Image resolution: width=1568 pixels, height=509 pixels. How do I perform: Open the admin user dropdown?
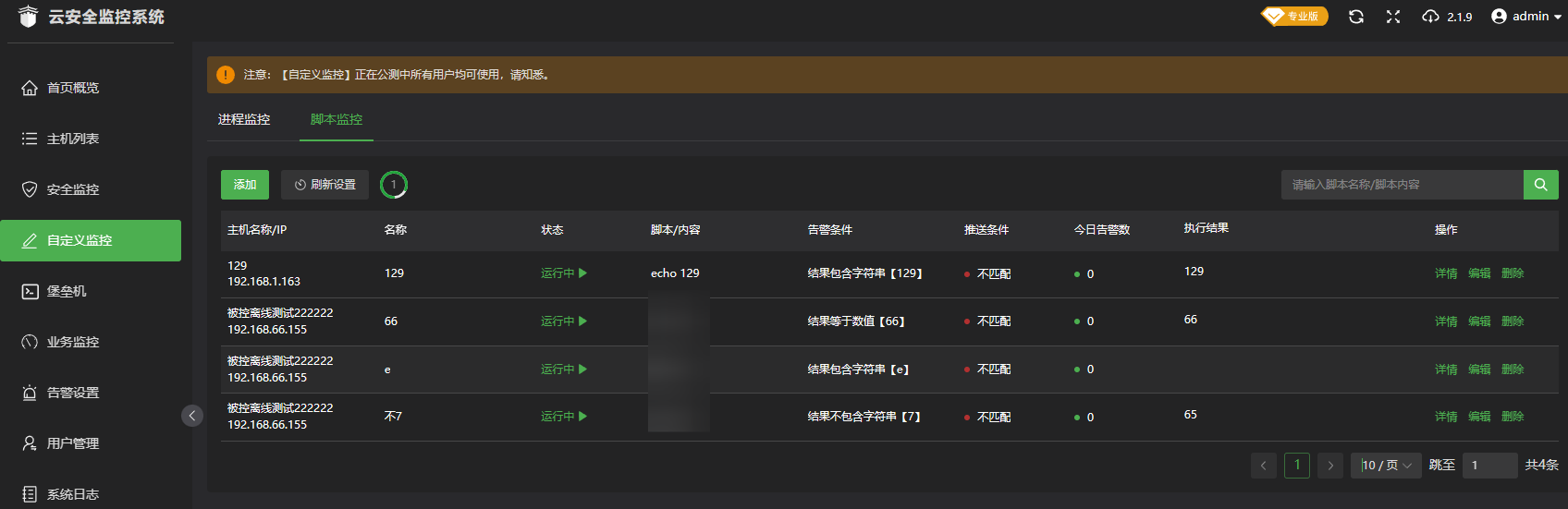point(1526,17)
